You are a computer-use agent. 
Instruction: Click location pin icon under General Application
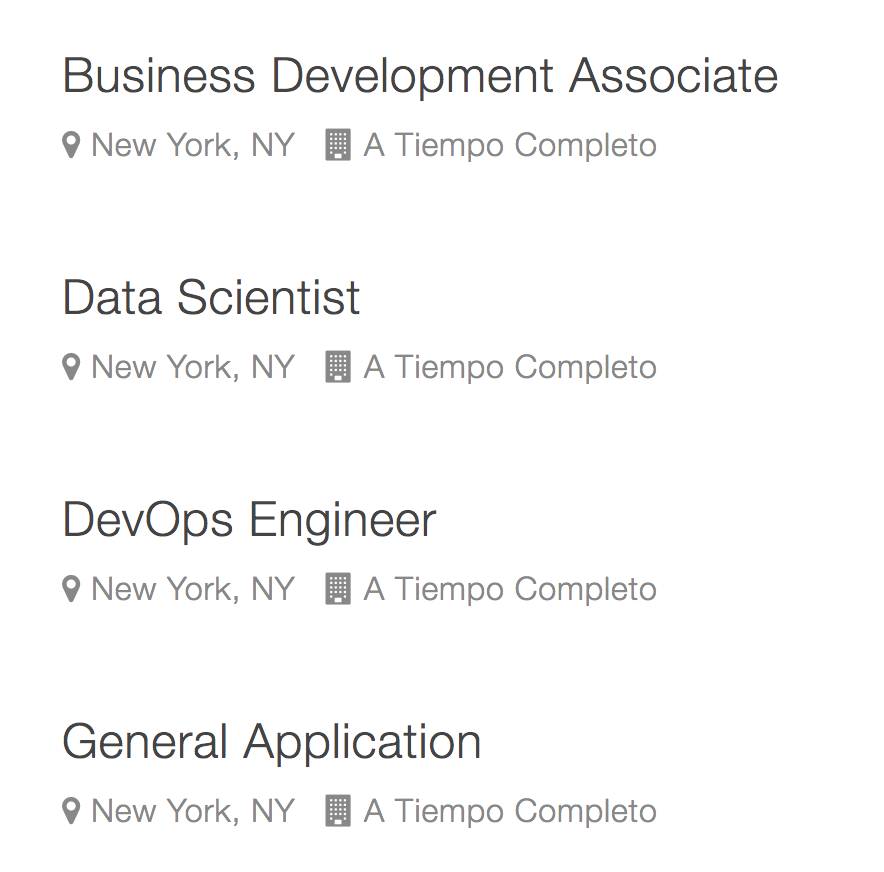71,812
